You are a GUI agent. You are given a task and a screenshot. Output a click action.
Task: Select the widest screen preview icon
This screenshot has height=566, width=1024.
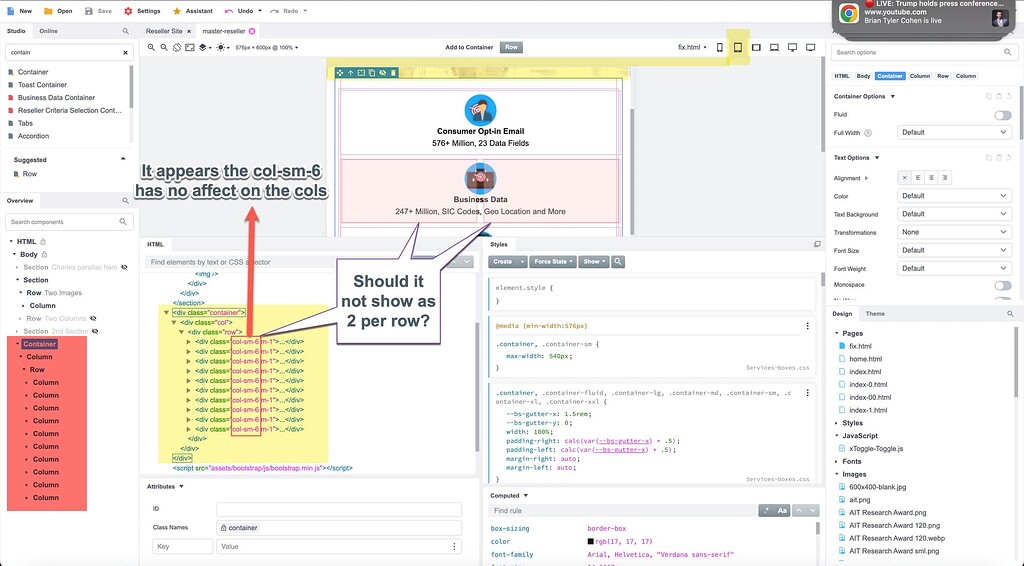click(x=810, y=48)
